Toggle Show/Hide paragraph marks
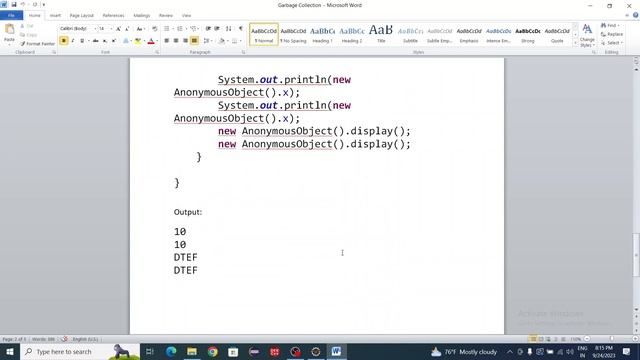 (x=241, y=29)
